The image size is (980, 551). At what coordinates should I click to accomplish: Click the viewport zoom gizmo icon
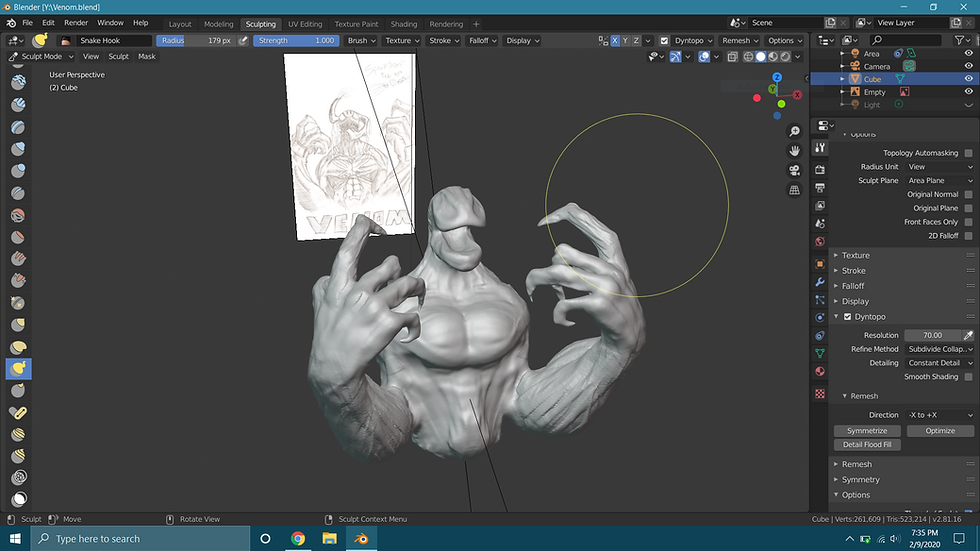click(794, 131)
